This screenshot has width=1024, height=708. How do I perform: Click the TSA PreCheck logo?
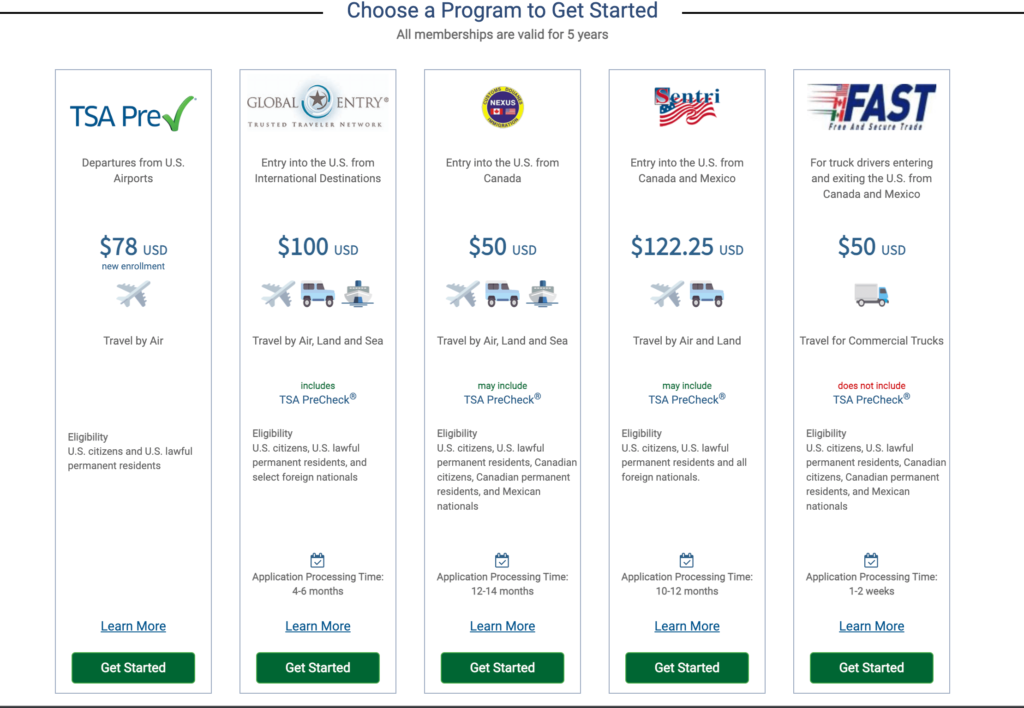133,115
